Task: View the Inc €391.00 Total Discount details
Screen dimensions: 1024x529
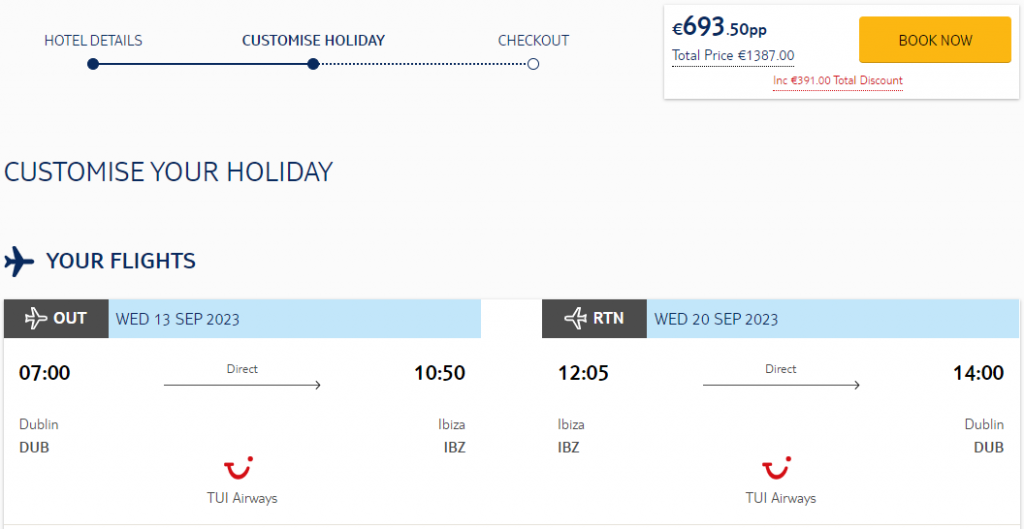Action: tap(838, 81)
